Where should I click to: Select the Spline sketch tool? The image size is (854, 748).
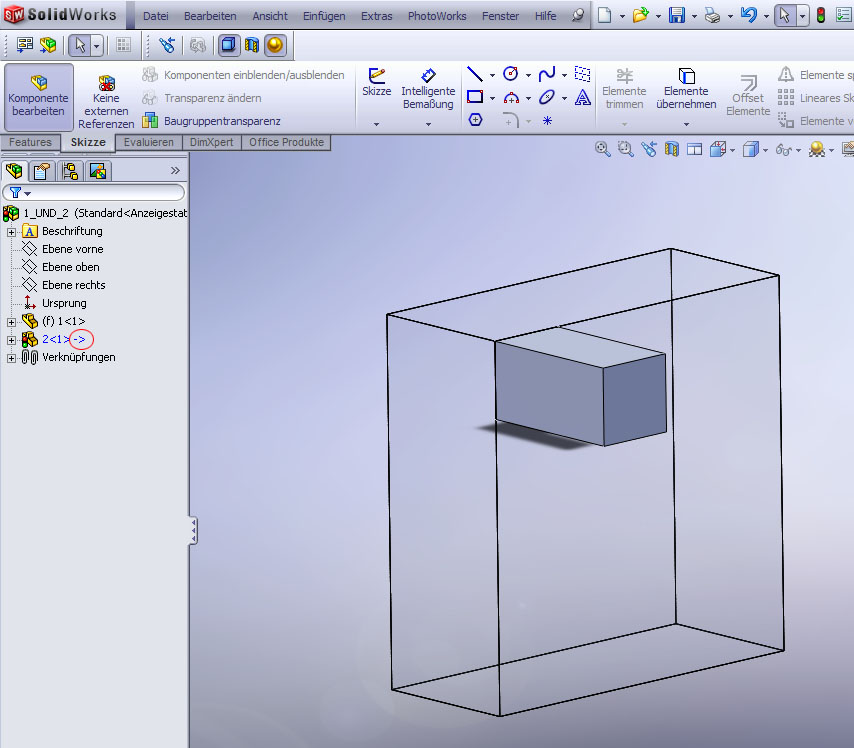(547, 74)
